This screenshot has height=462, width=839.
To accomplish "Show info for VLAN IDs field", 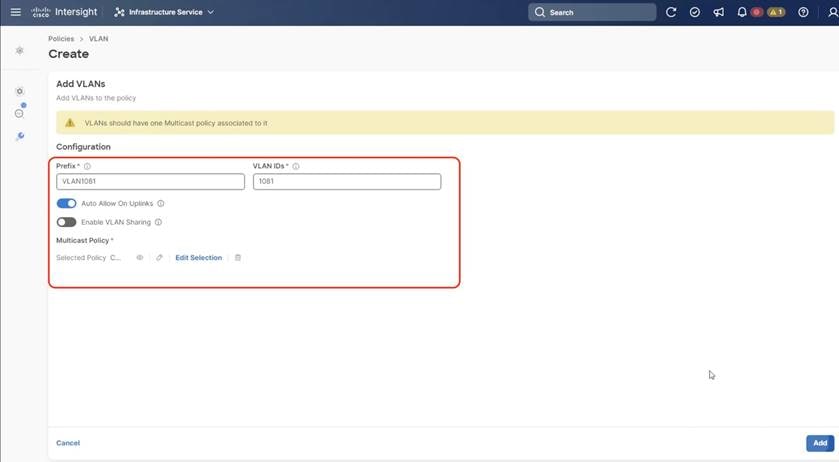I will pos(296,166).
